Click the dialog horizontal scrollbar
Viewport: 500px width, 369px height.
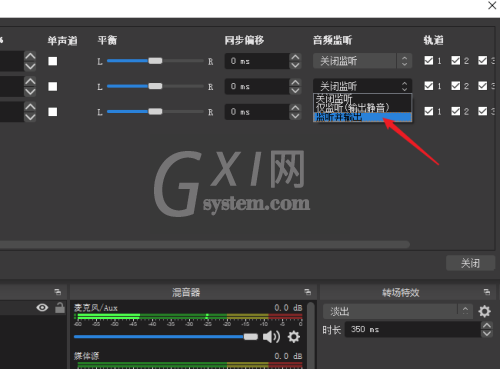(x=205, y=245)
